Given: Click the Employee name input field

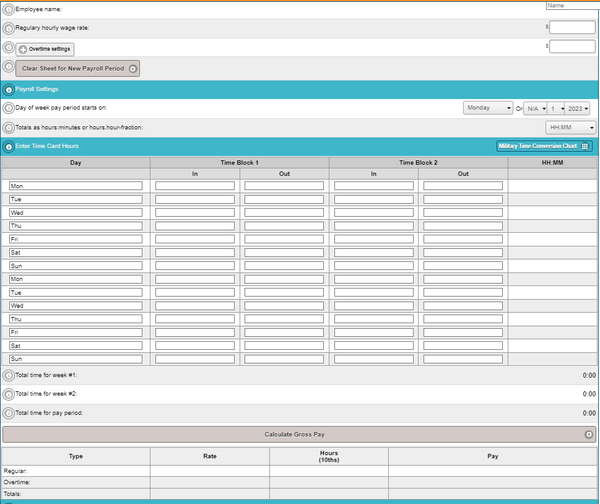Looking at the screenshot, I should tap(571, 6).
